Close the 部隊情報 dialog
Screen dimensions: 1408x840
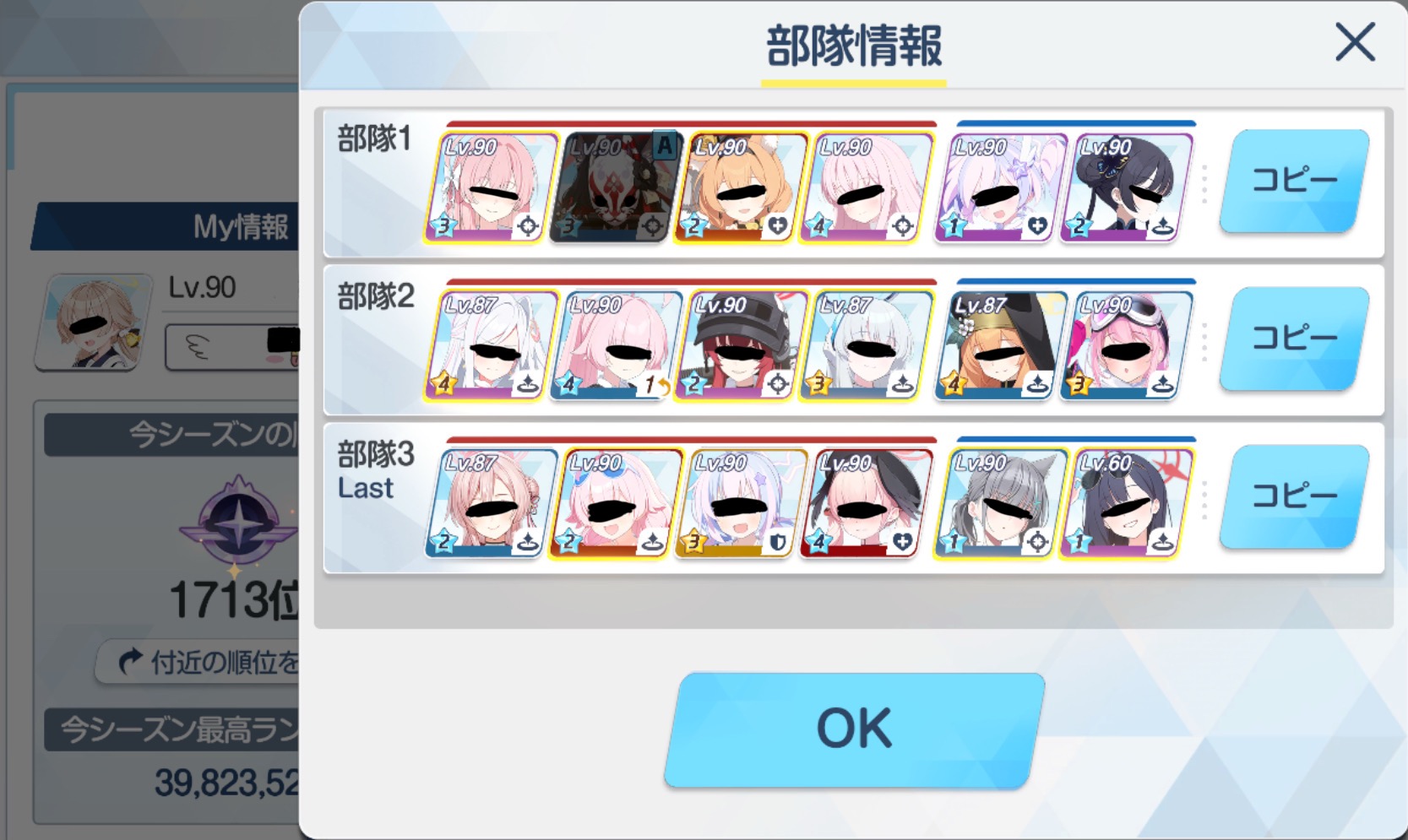click(1355, 42)
